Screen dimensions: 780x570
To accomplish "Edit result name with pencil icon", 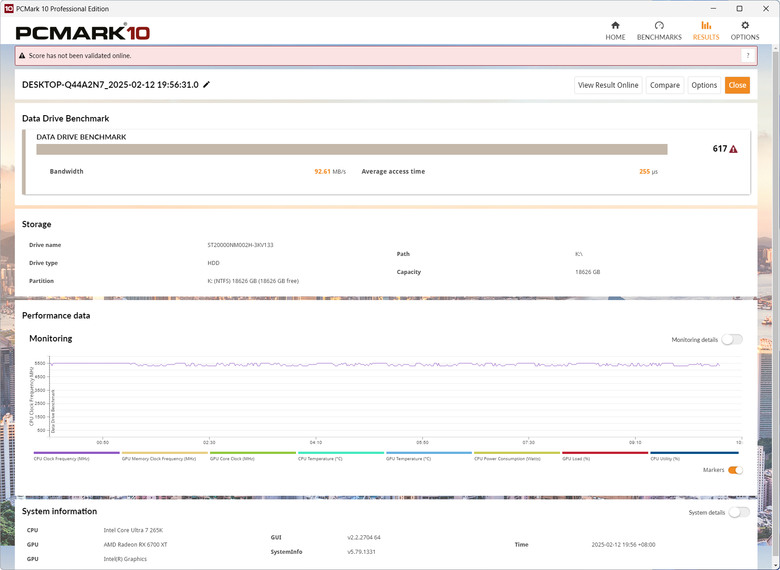I will tap(206, 85).
